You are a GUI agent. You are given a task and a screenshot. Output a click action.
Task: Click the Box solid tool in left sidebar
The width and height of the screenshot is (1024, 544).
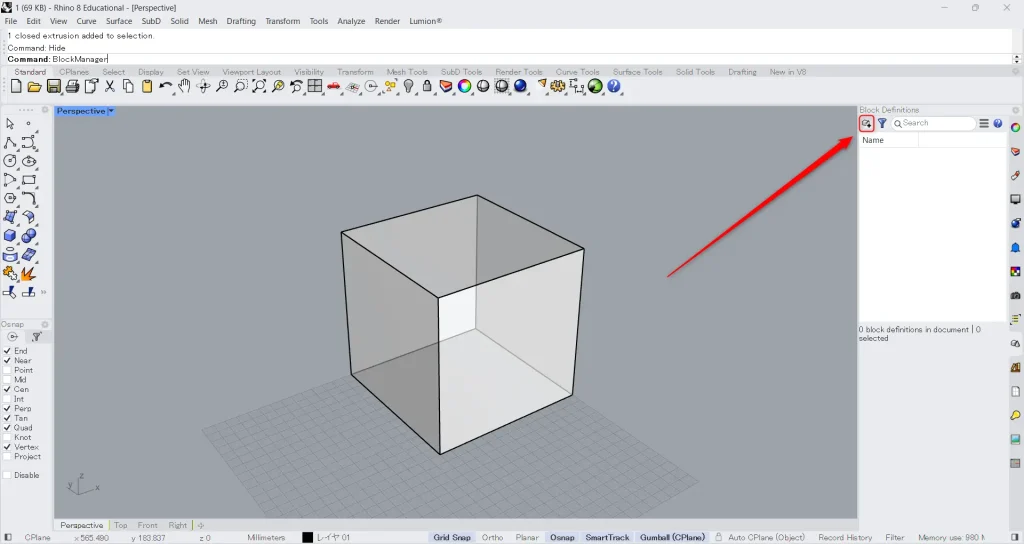[10, 236]
